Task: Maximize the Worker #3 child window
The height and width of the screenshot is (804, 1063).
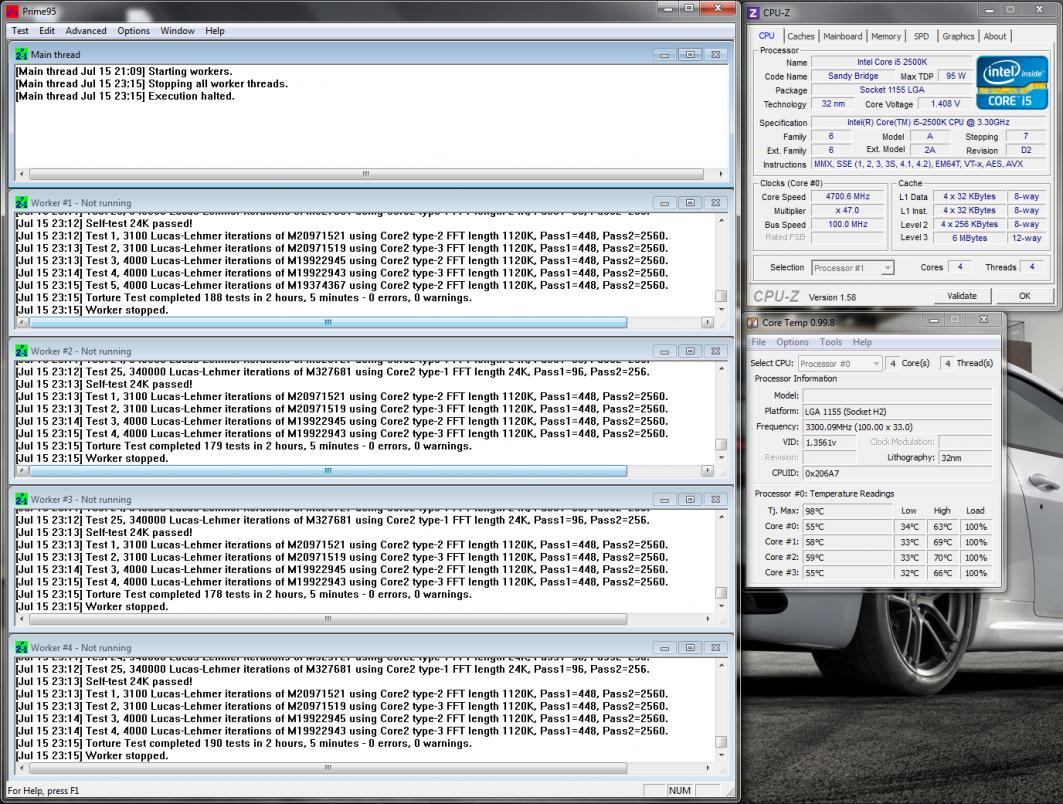Action: [689, 500]
